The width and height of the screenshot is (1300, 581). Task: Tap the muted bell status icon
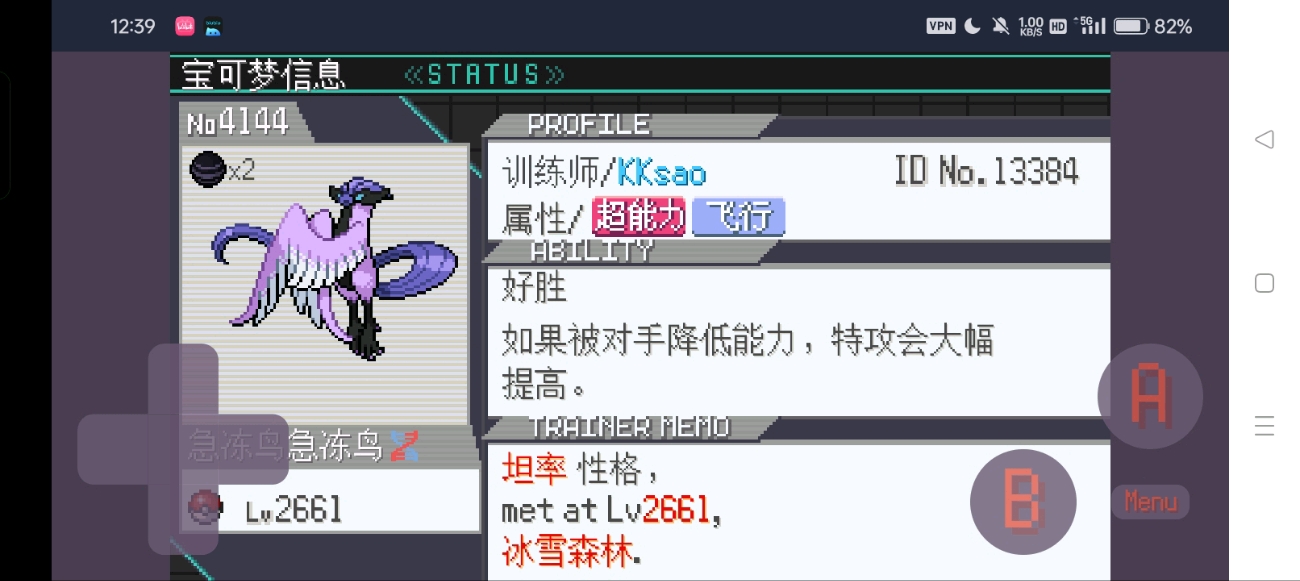[1001, 26]
